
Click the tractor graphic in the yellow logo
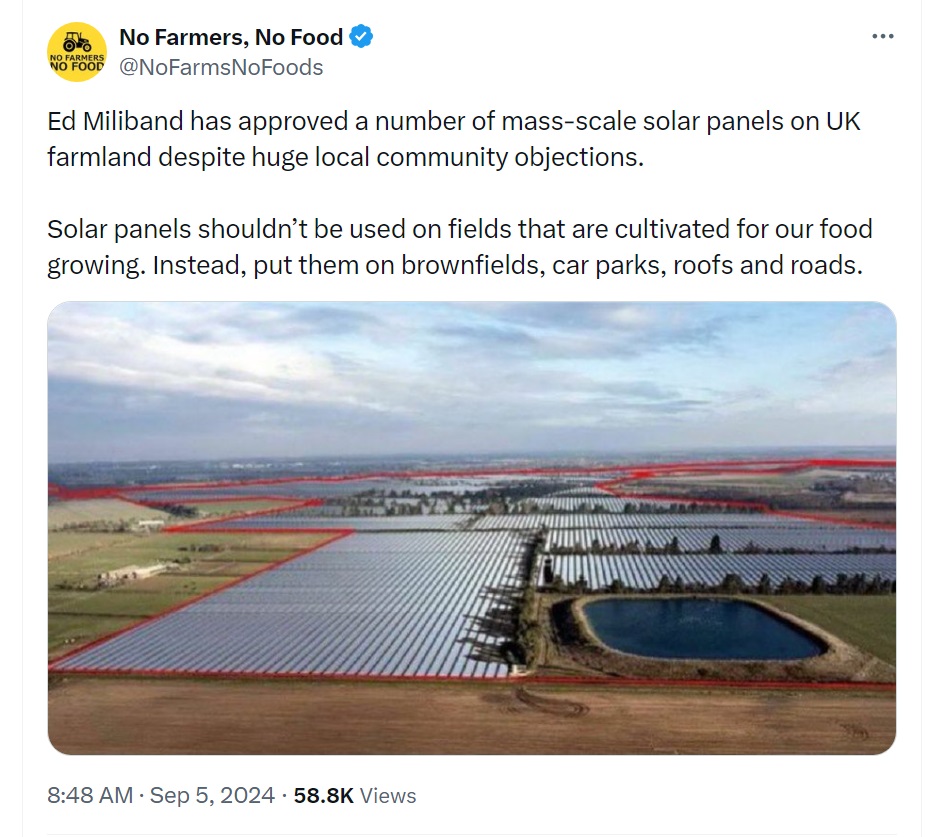coord(77,42)
